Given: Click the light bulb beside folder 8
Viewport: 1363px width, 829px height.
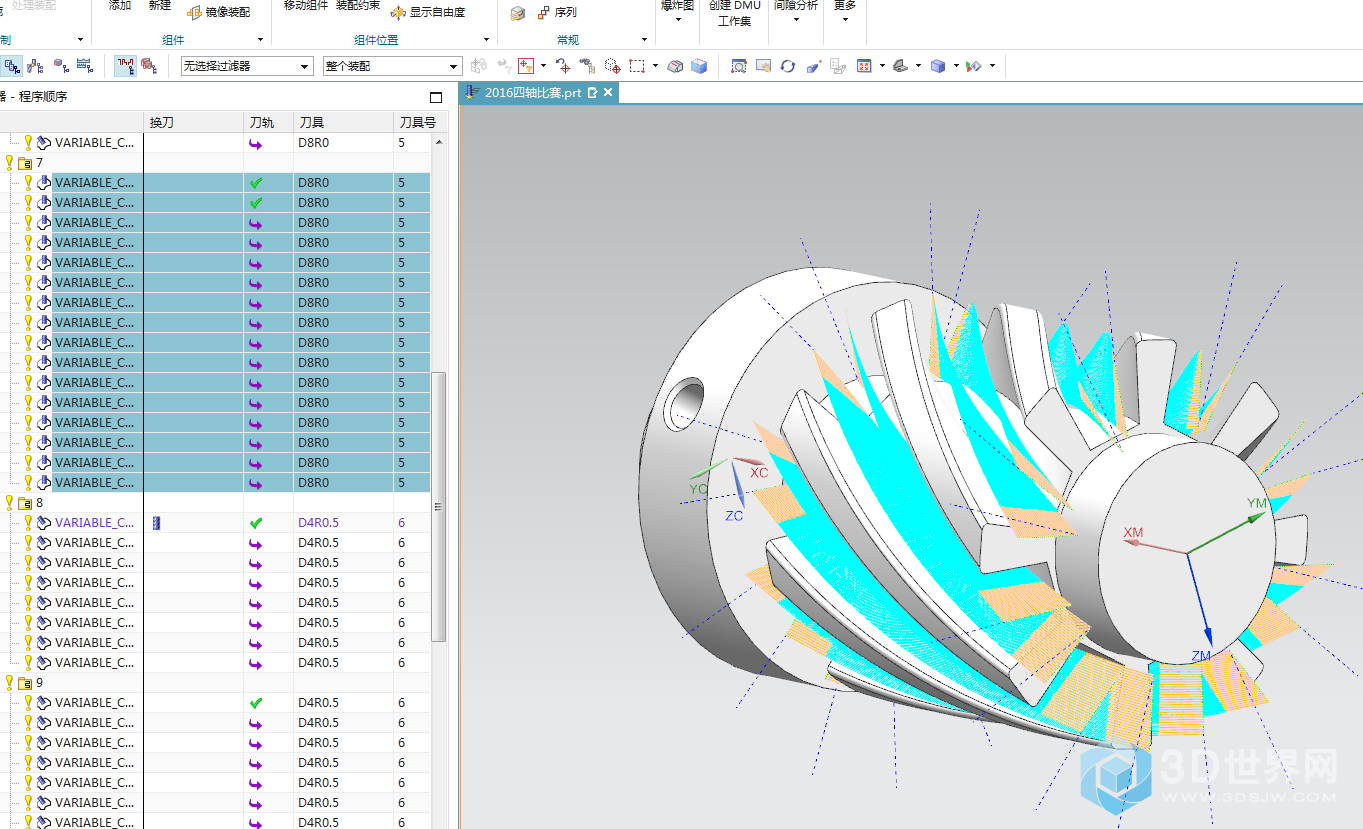Looking at the screenshot, I should [x=10, y=502].
